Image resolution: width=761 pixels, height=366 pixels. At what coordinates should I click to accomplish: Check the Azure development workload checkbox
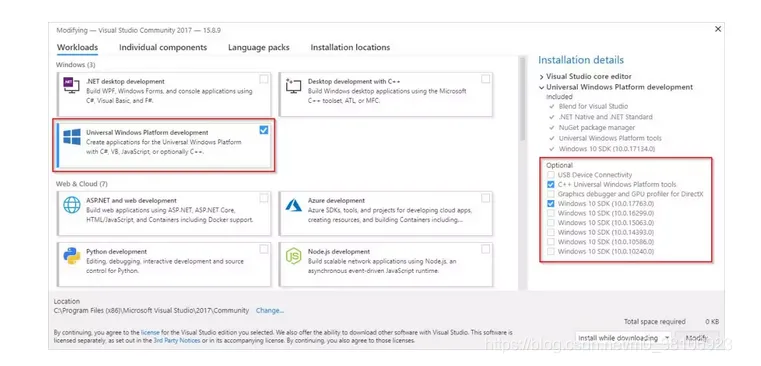485,198
